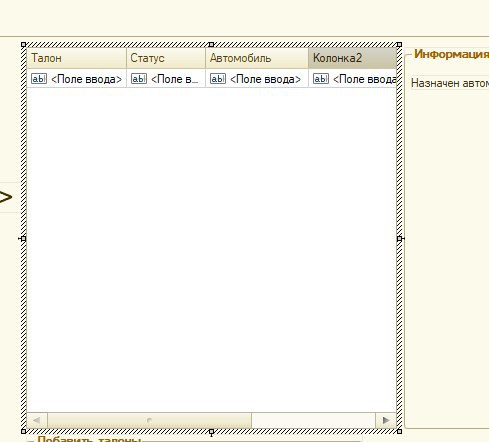Screen dimensions: 489x442
Task: Select Поле ввода cell in Колонка2 column
Action: tap(352, 79)
